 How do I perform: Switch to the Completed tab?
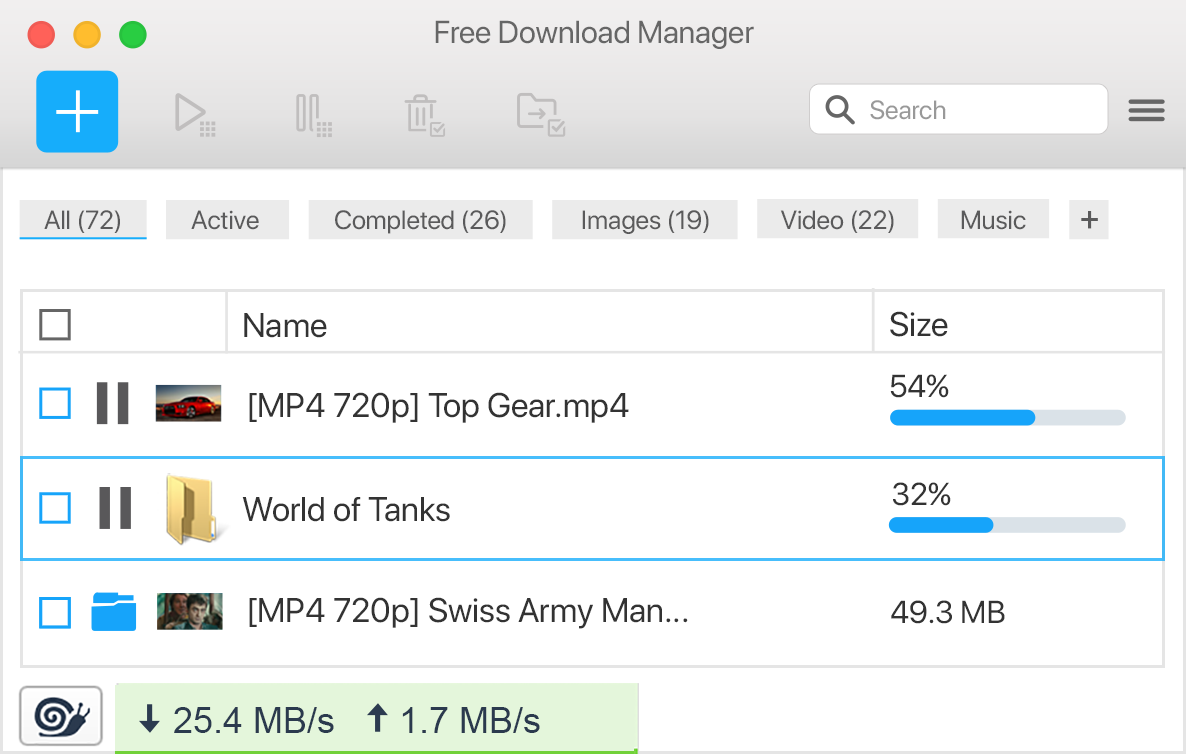point(420,219)
